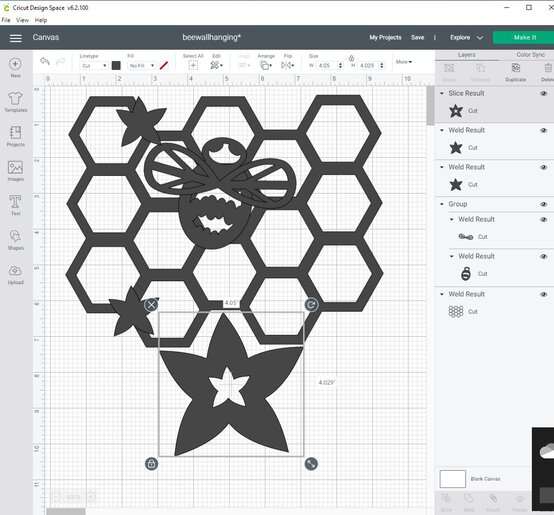Screen dimensions: 554x515
Task: Open the Arrange options icon
Action: point(266,65)
